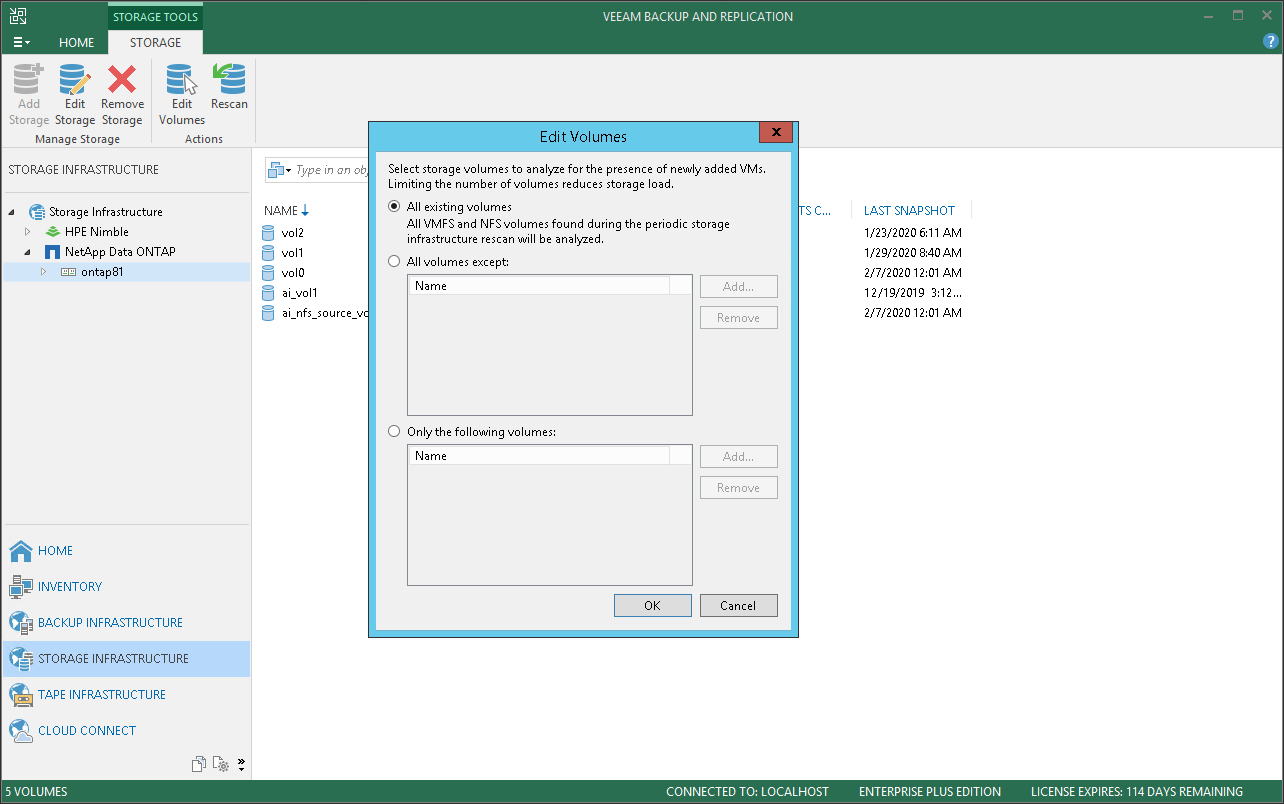
Task: Click the greyed-out Add Storage ribbon icon
Action: [x=28, y=79]
